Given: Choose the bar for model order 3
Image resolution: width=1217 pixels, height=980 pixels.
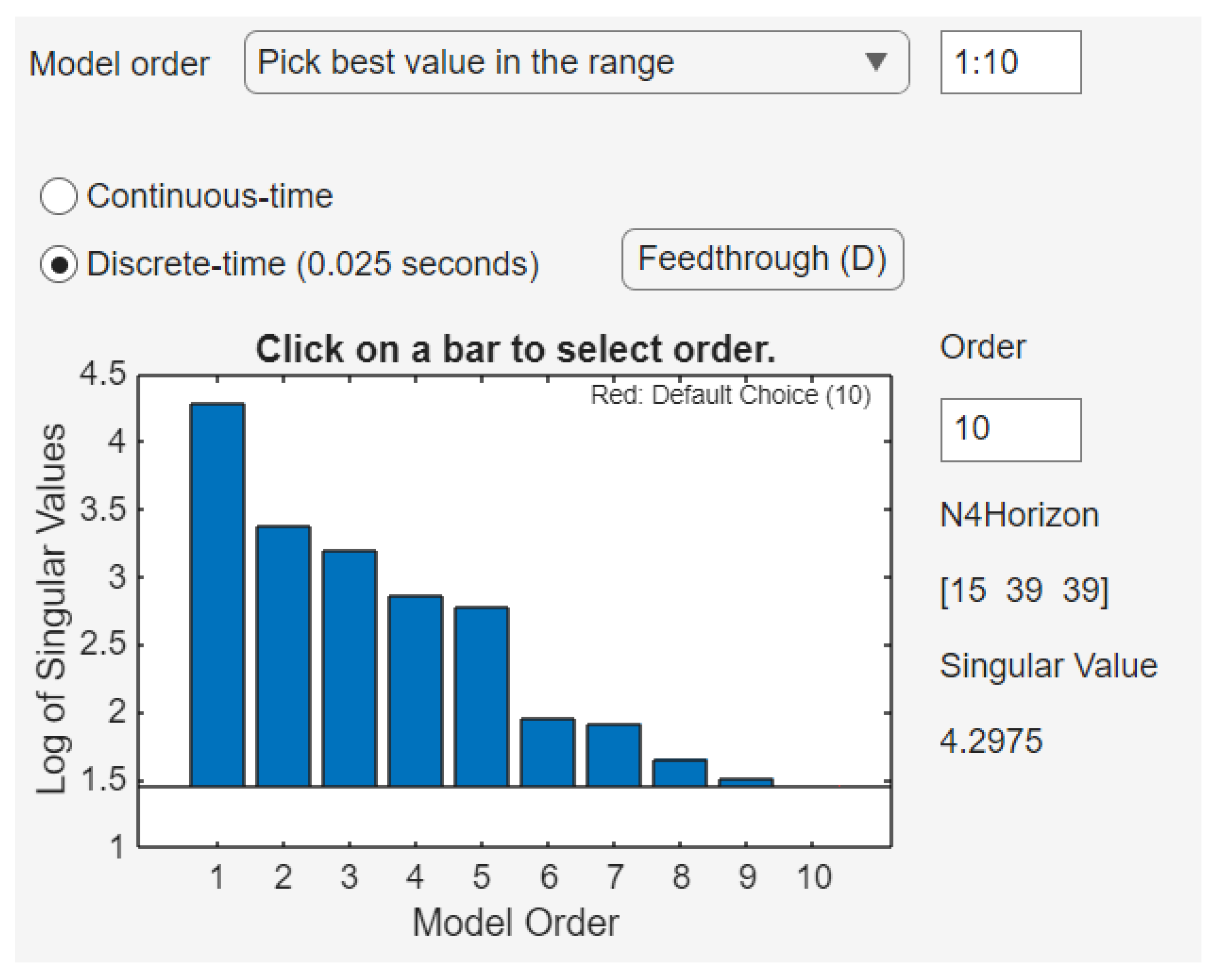Looking at the screenshot, I should click(350, 669).
